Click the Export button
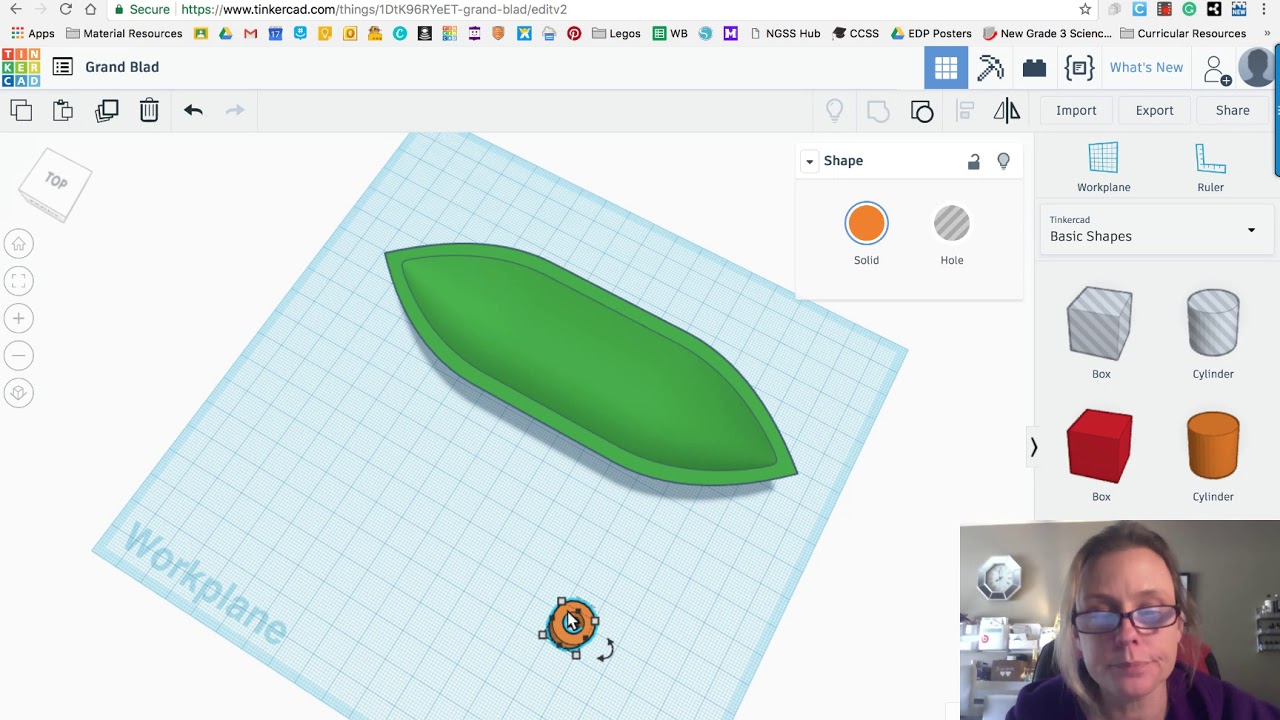The image size is (1280, 720). pyautogui.click(x=1154, y=110)
